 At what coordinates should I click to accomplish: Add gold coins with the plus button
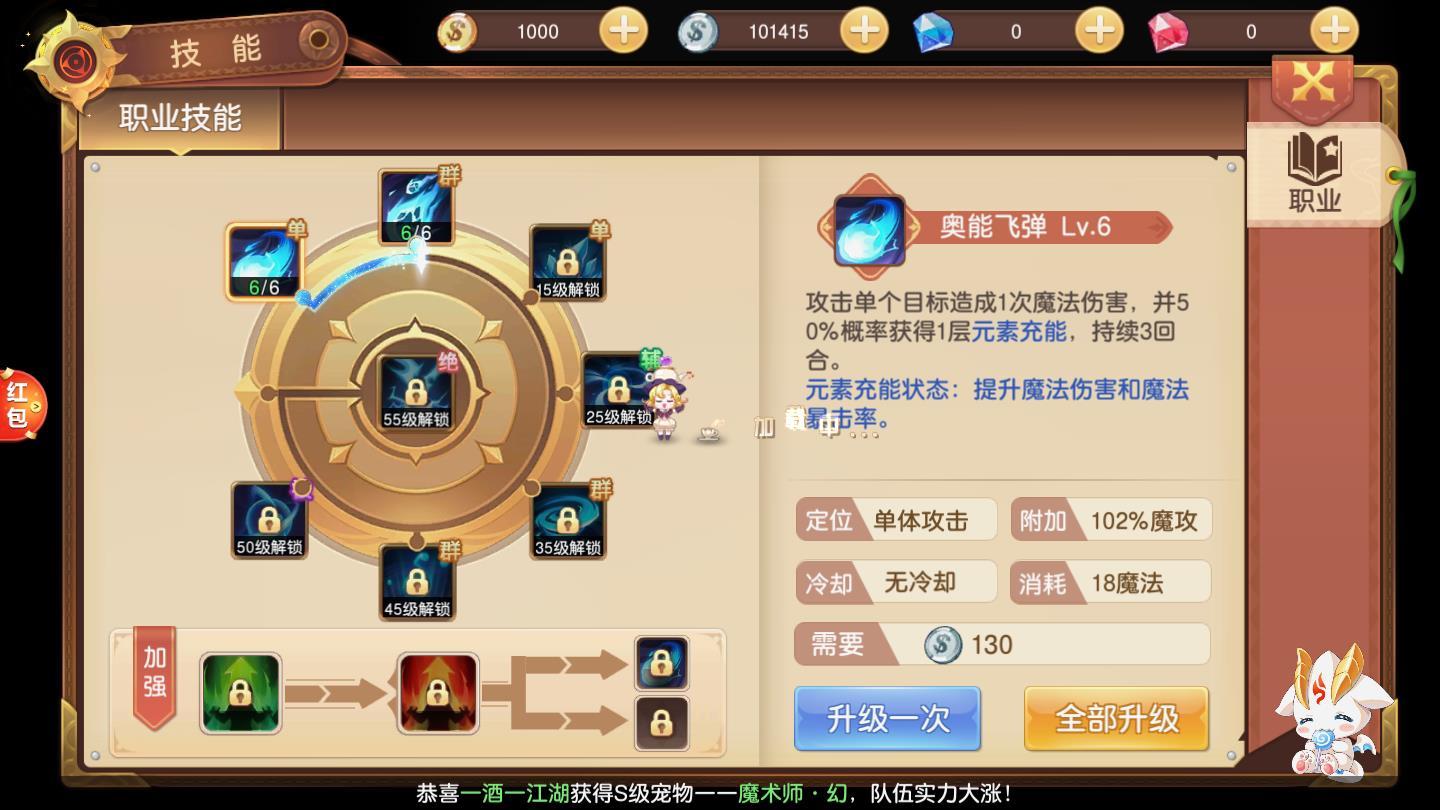pyautogui.click(x=623, y=31)
